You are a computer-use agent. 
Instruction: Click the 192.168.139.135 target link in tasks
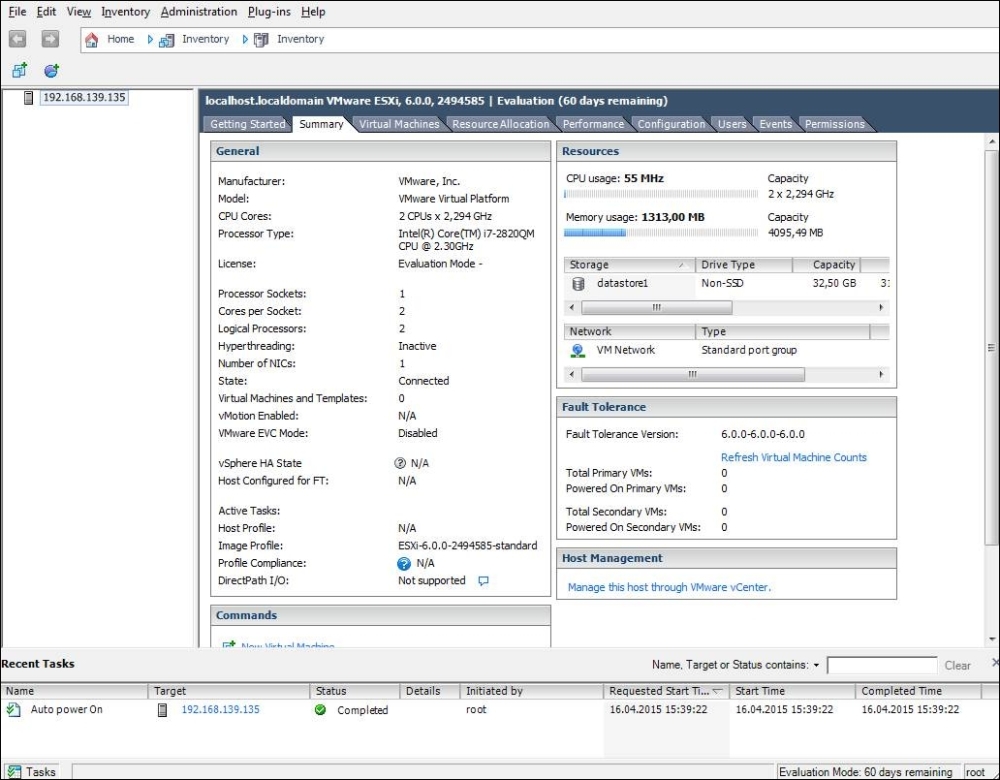pyautogui.click(x=221, y=709)
